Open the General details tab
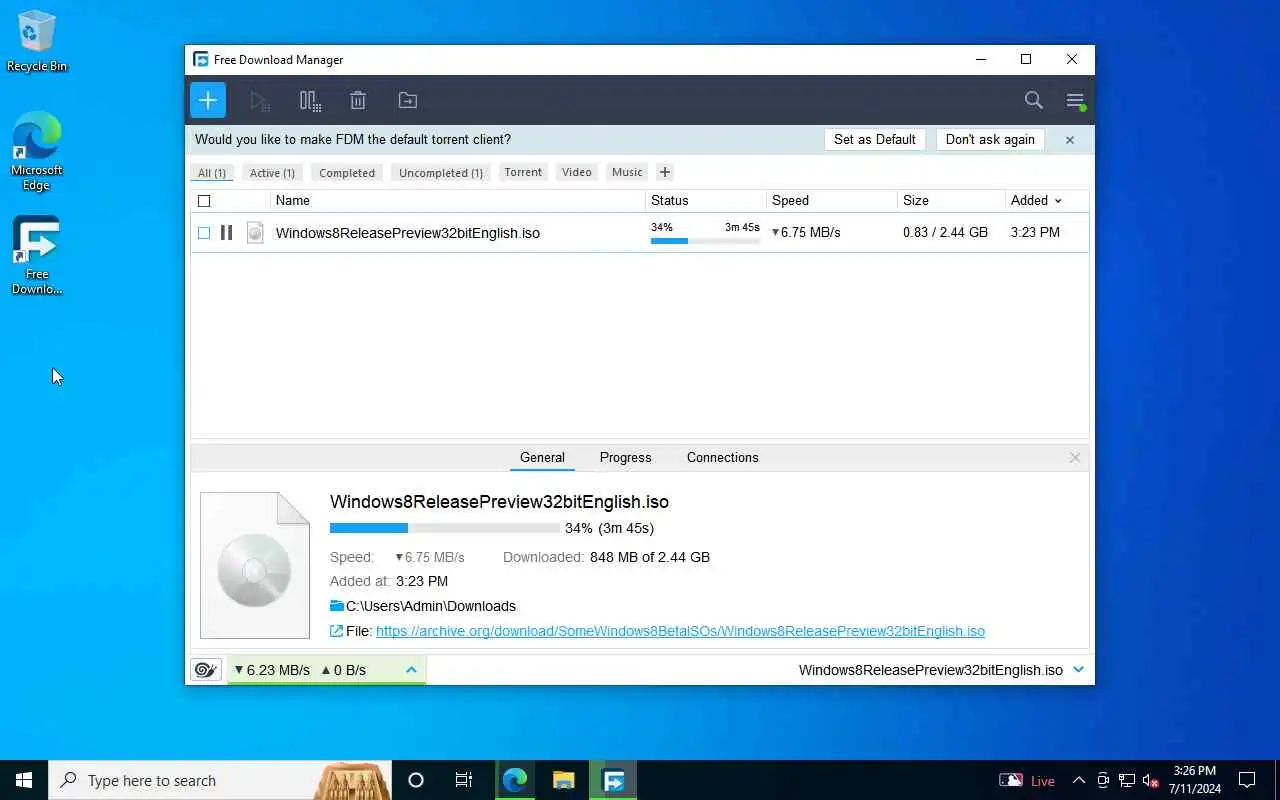 pos(542,458)
